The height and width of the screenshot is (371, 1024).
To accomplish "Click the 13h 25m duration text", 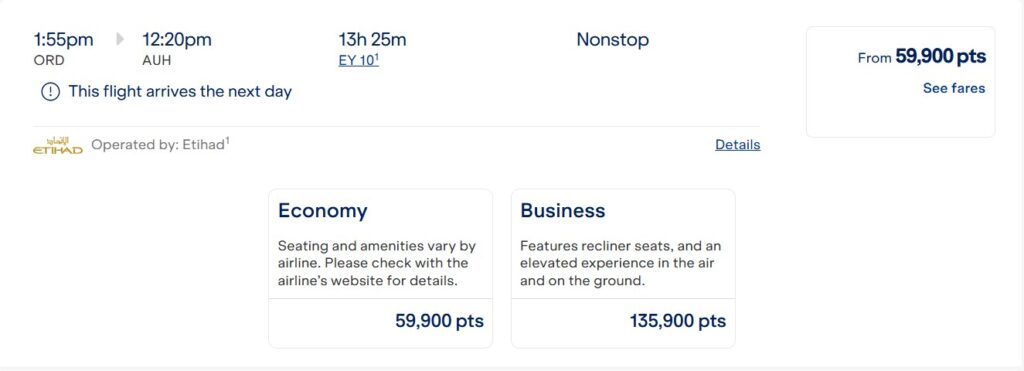I will pos(372,40).
